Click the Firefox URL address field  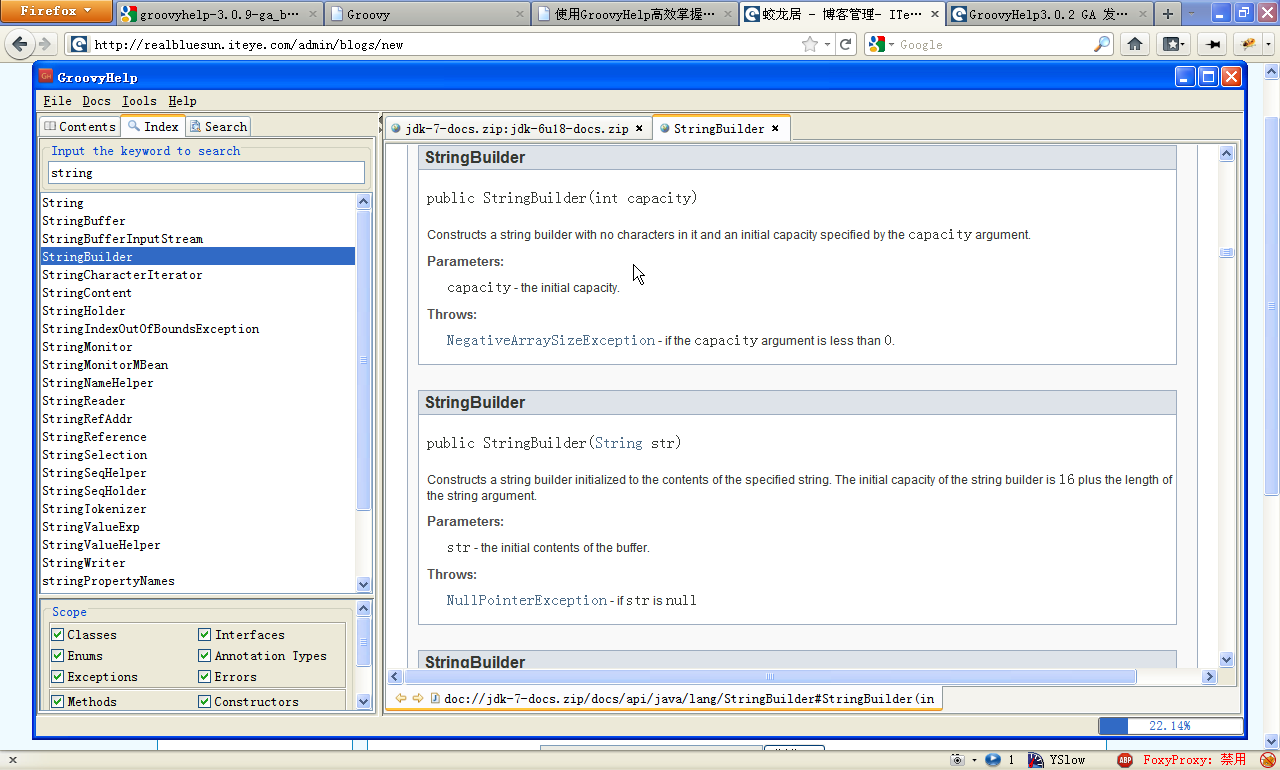coord(445,44)
